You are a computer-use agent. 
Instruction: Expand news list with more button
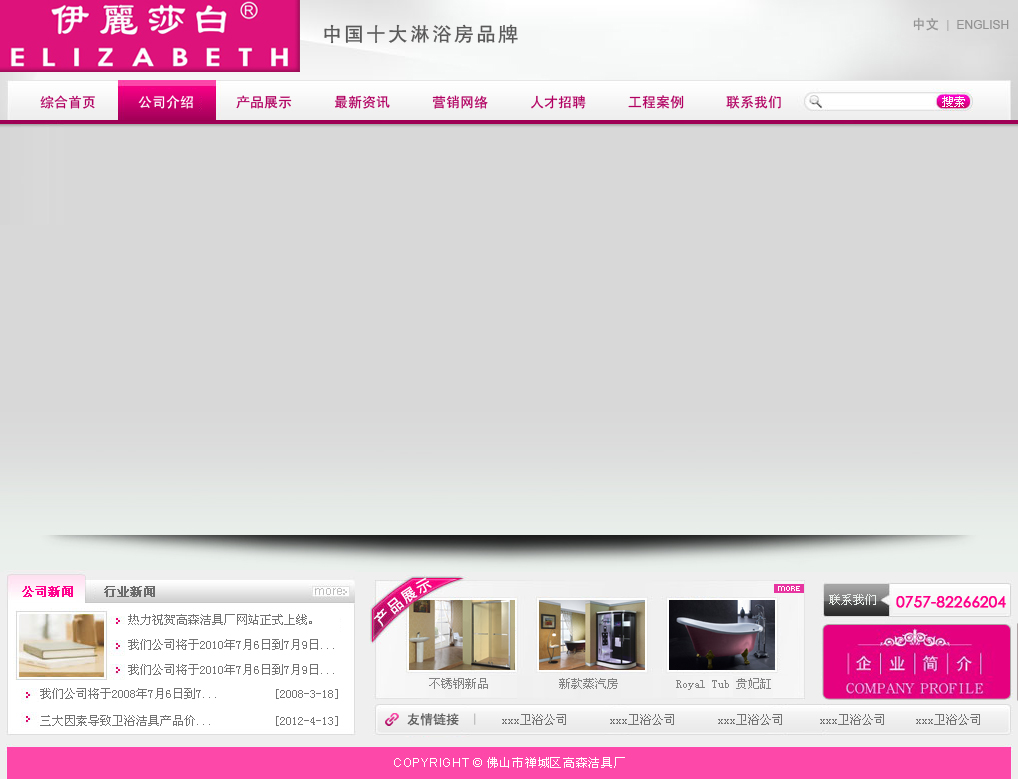click(x=330, y=592)
